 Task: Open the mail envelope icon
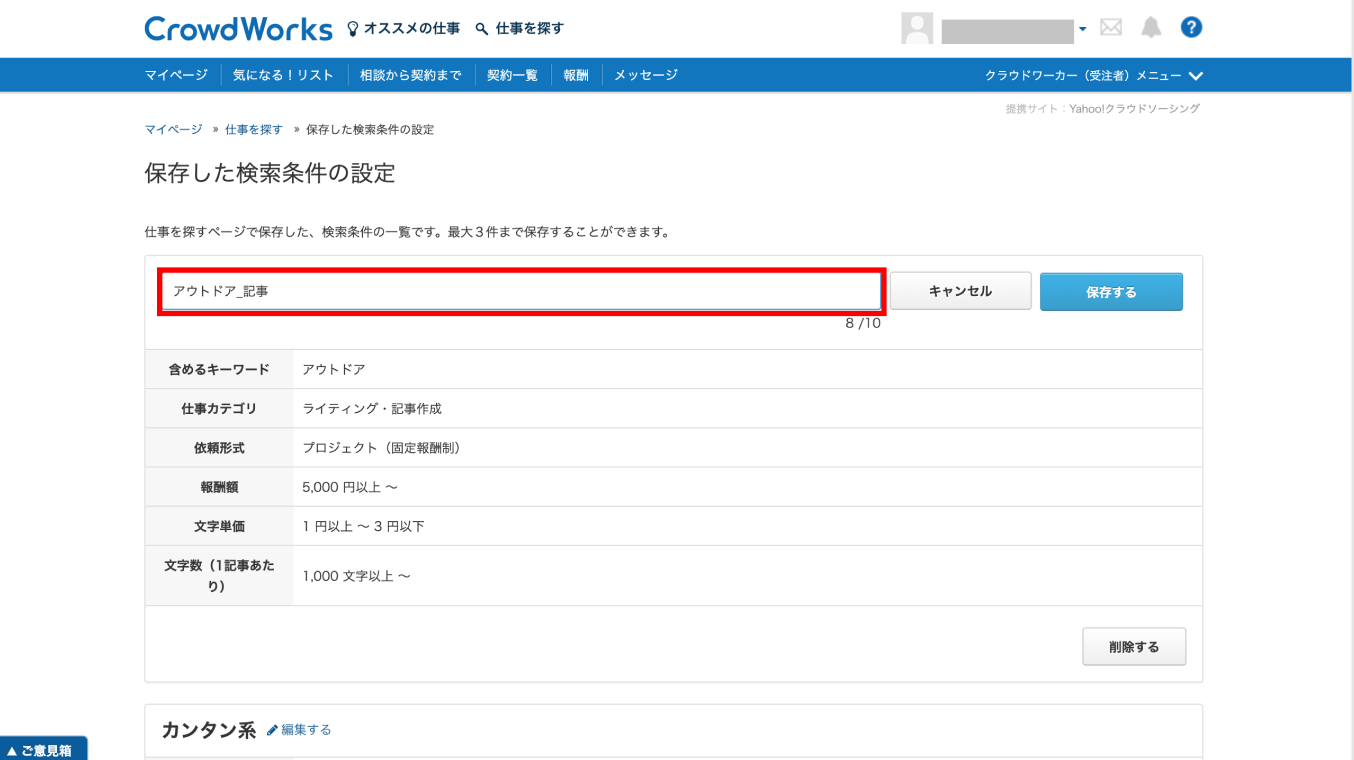[x=1111, y=28]
